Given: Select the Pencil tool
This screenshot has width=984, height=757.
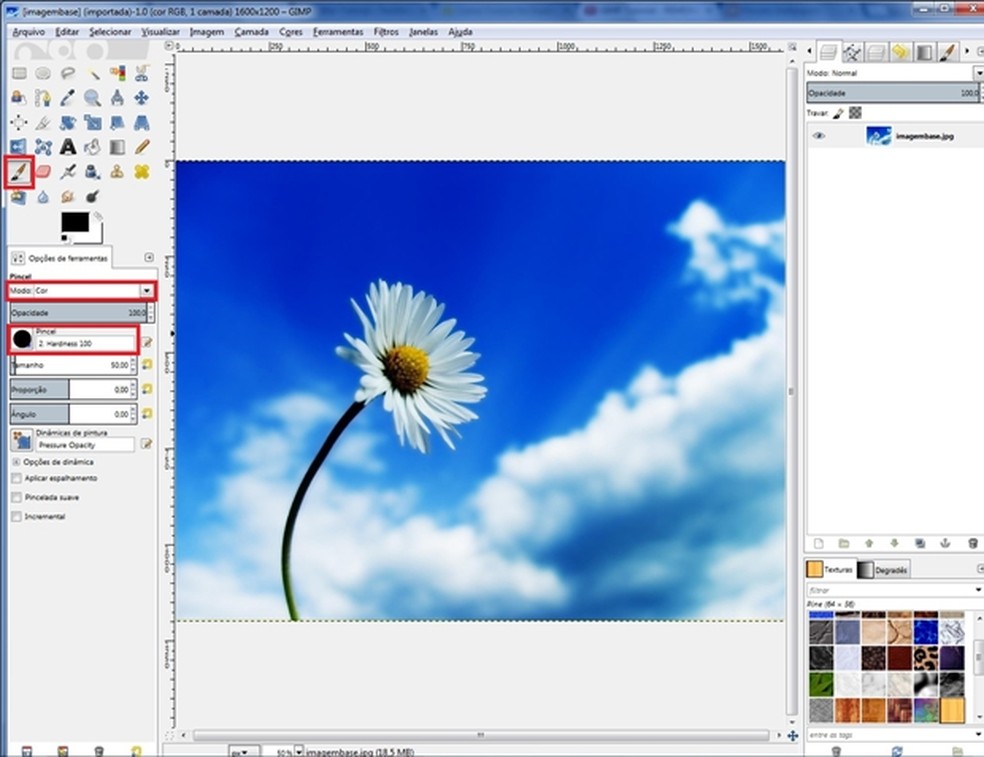Looking at the screenshot, I should (x=141, y=147).
